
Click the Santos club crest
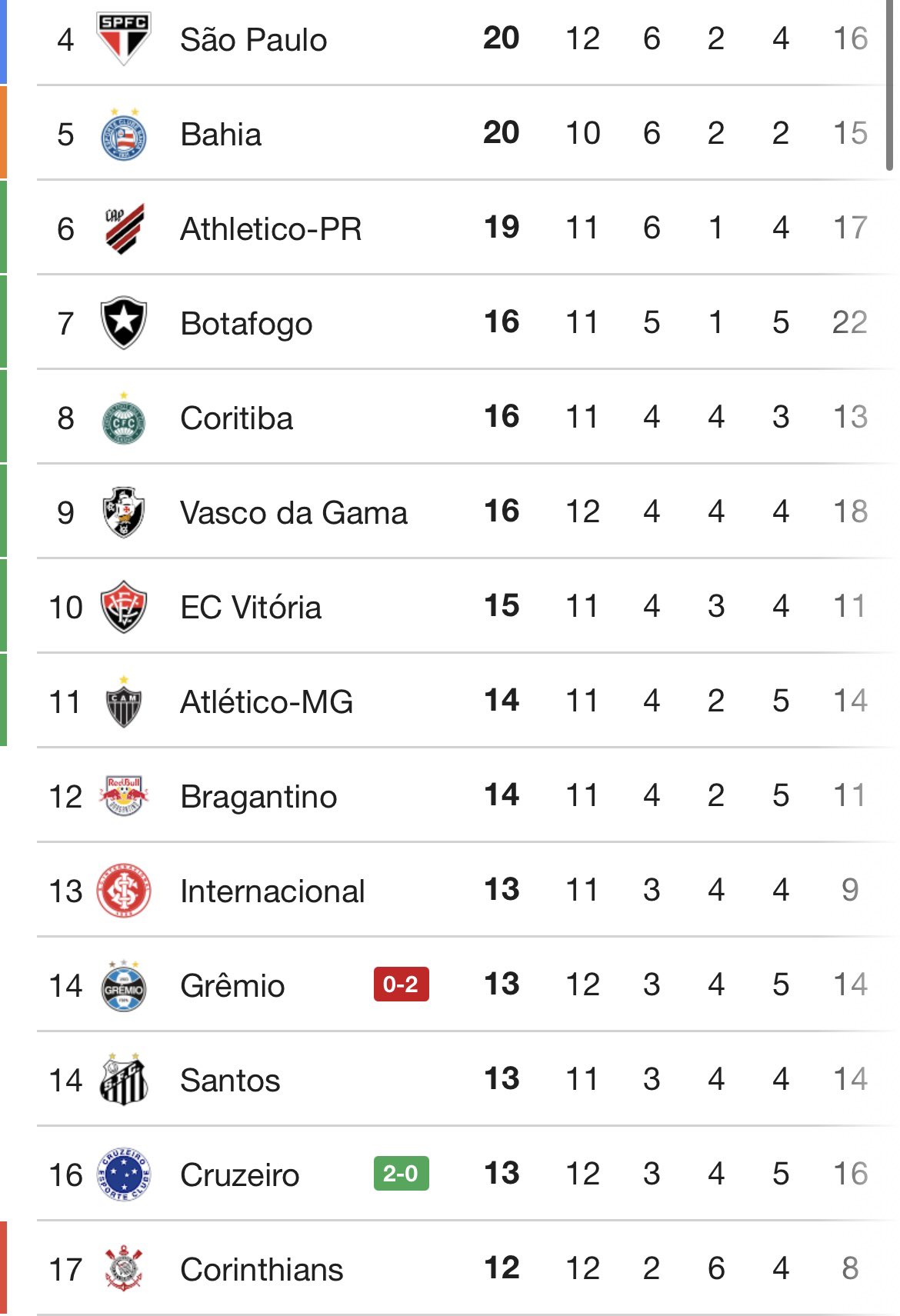123,1080
